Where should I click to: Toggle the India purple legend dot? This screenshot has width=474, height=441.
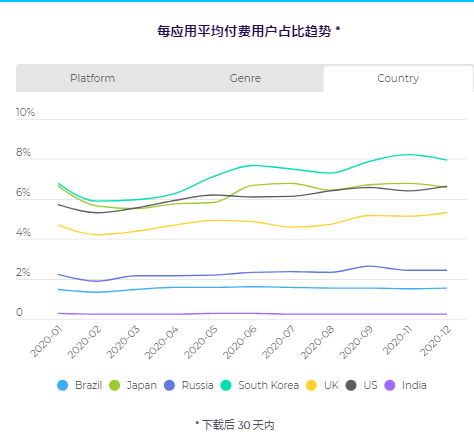(390, 385)
